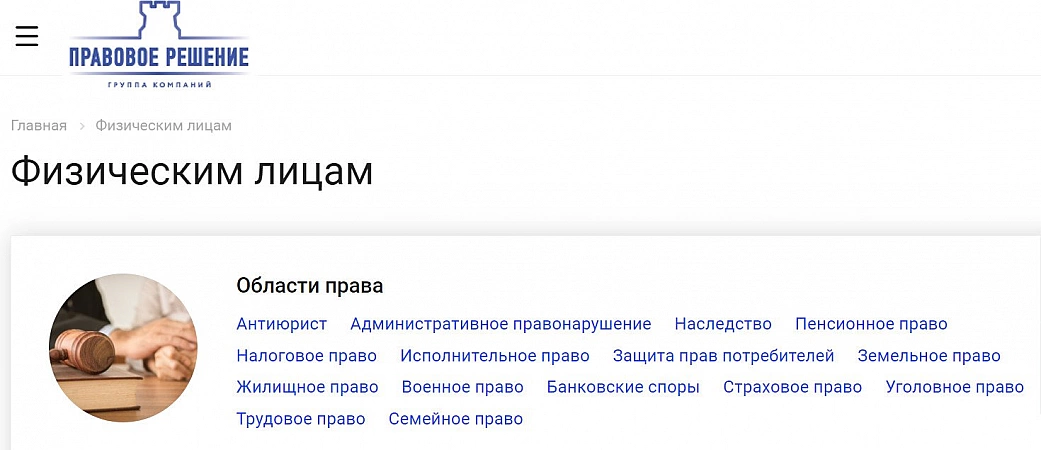Click the Физическим лицам breadcrumb
1041x450 pixels.
click(x=163, y=126)
